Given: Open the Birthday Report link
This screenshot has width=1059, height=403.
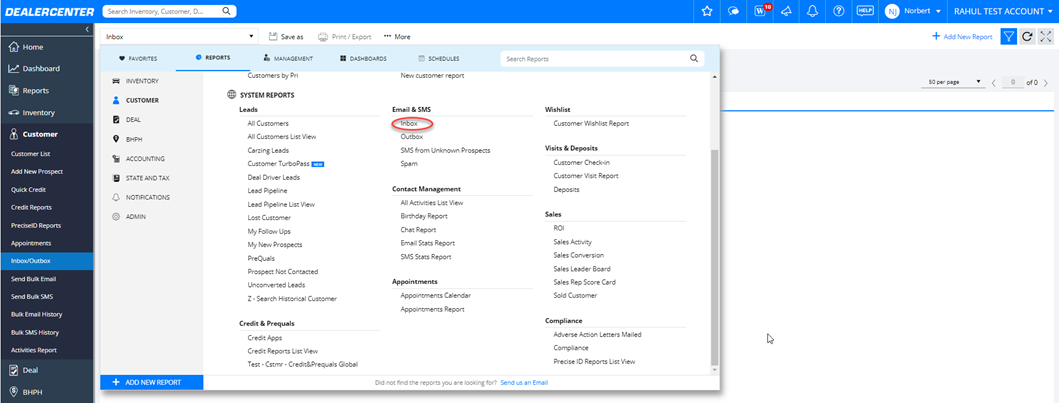Looking at the screenshot, I should (424, 216).
